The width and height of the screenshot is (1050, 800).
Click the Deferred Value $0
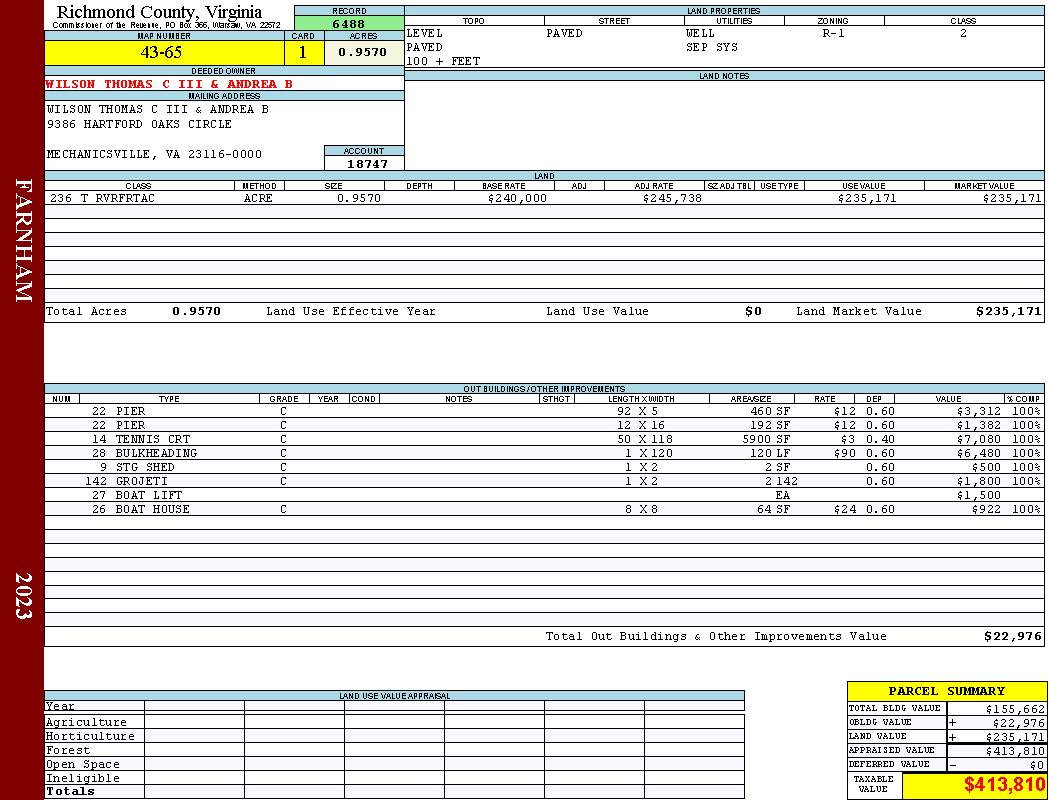click(1037, 765)
